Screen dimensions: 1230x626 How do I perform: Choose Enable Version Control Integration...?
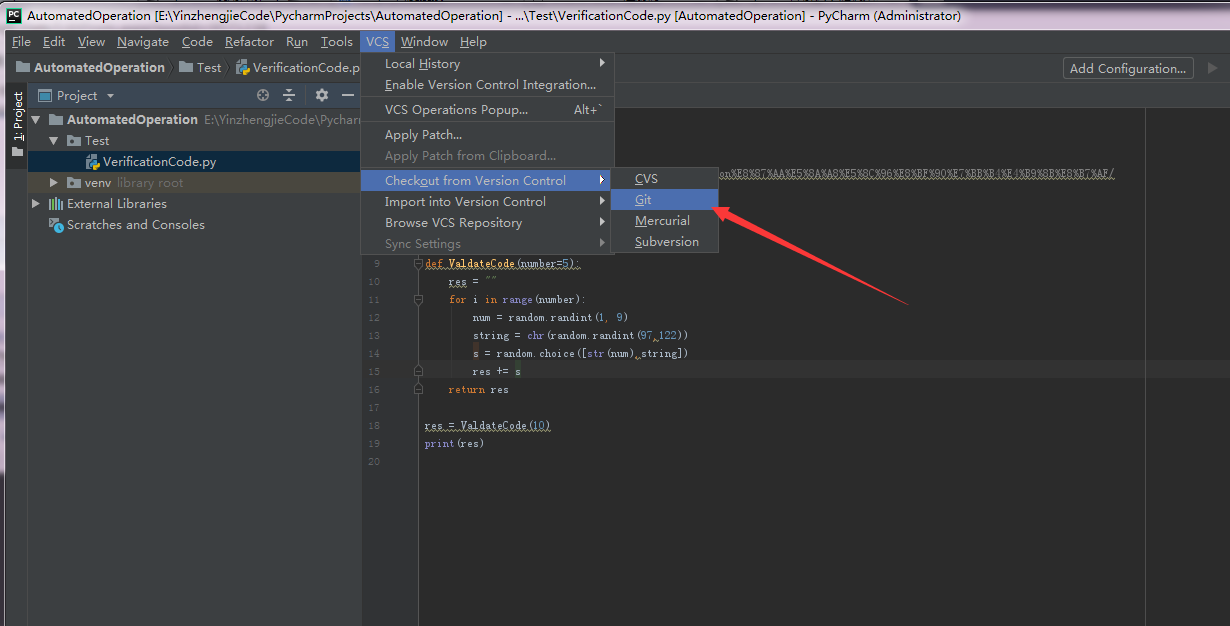click(x=487, y=85)
